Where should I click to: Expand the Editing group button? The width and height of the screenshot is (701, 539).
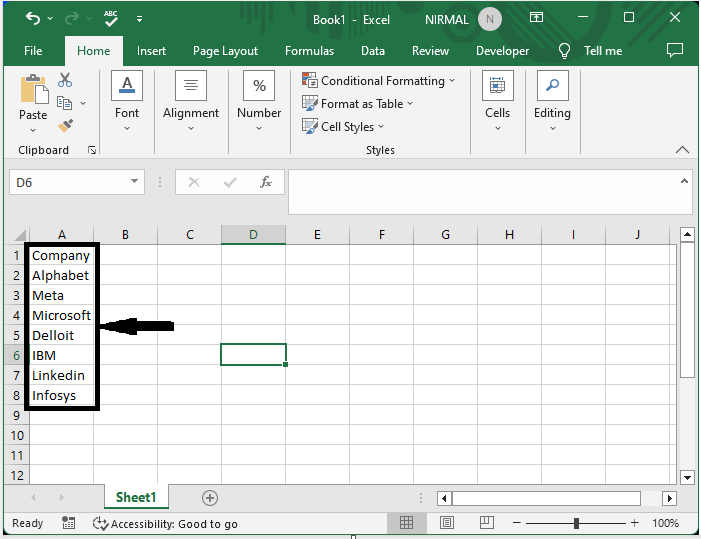553,101
